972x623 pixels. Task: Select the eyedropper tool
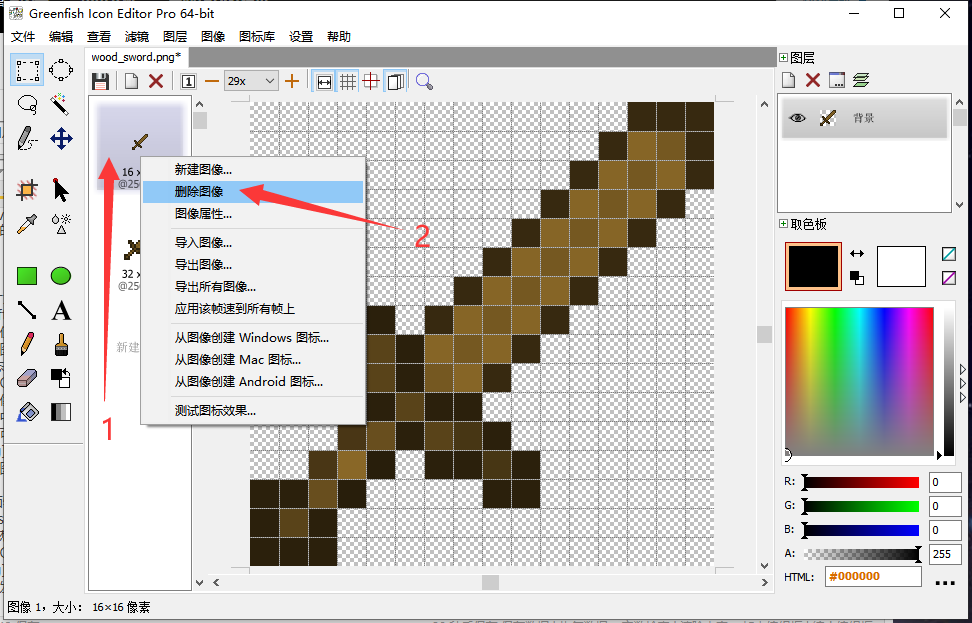pyautogui.click(x=27, y=224)
